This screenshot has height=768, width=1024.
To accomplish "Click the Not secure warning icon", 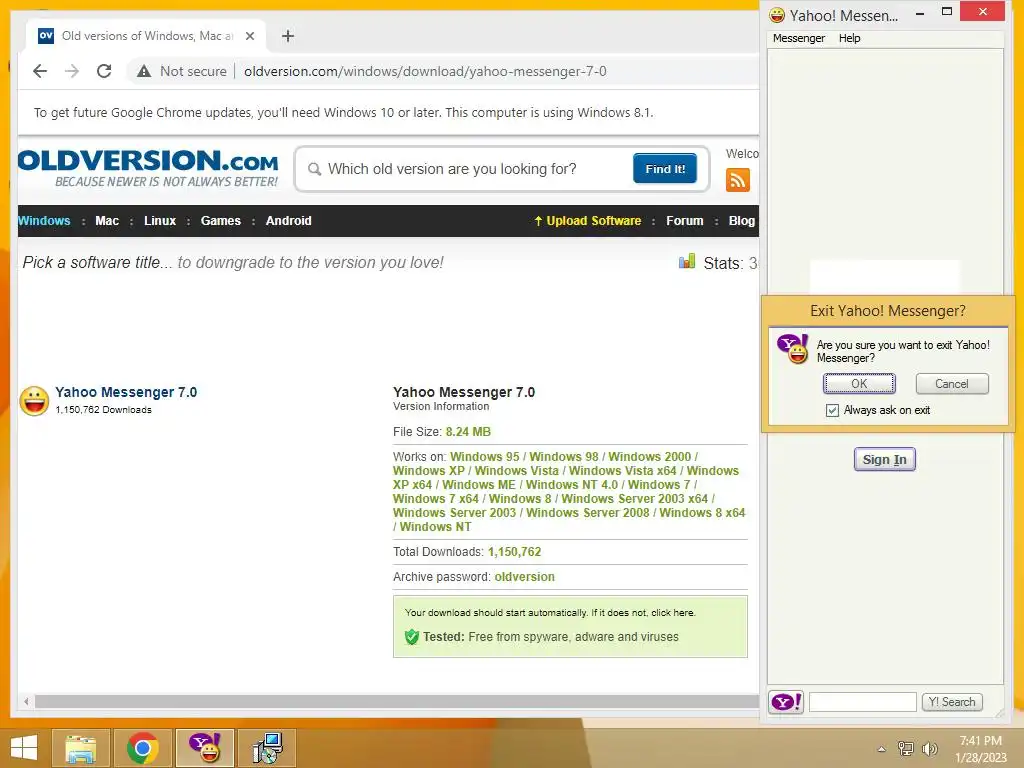I will point(144,71).
